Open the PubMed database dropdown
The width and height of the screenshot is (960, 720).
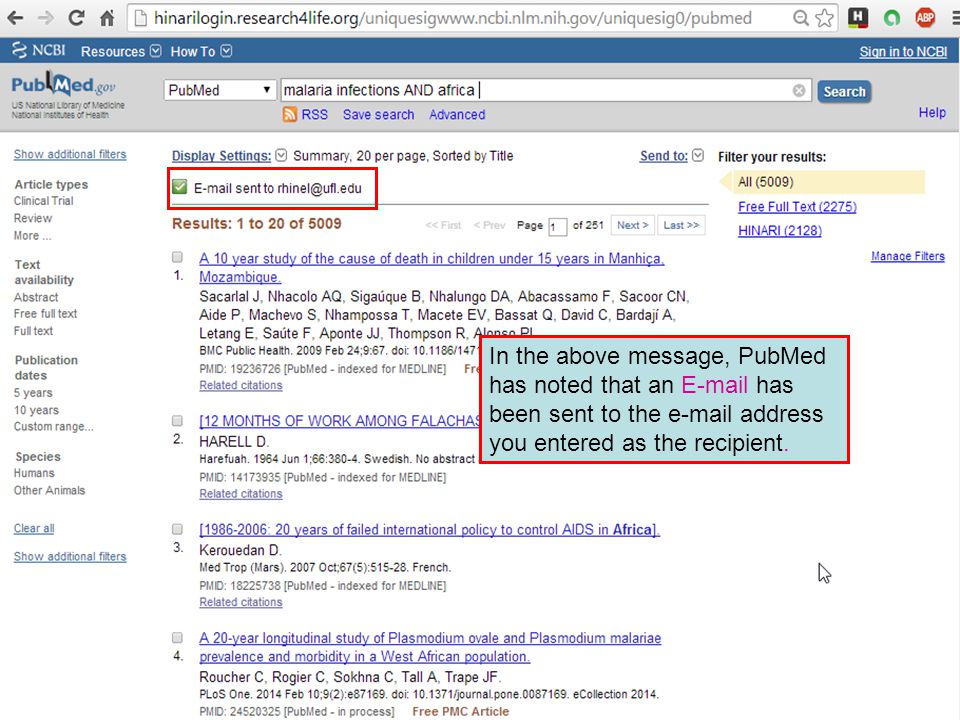click(219, 90)
